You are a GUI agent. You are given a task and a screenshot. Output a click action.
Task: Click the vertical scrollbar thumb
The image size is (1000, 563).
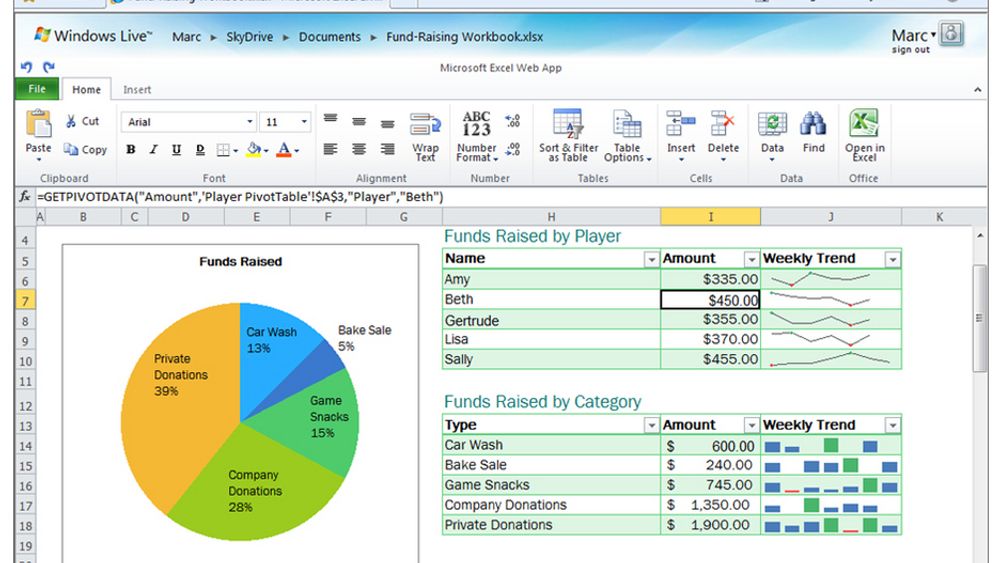click(x=979, y=318)
